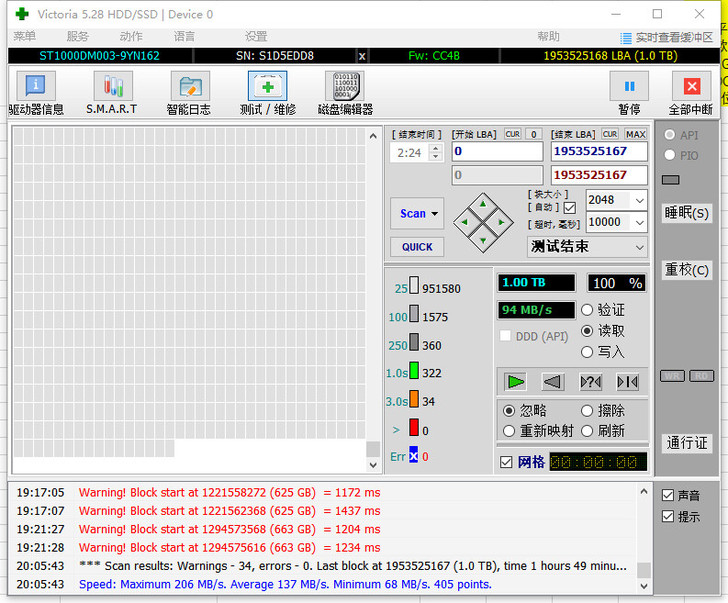This screenshot has width=728, height=603.
Task: Select the refresh radio button
Action: [587, 431]
